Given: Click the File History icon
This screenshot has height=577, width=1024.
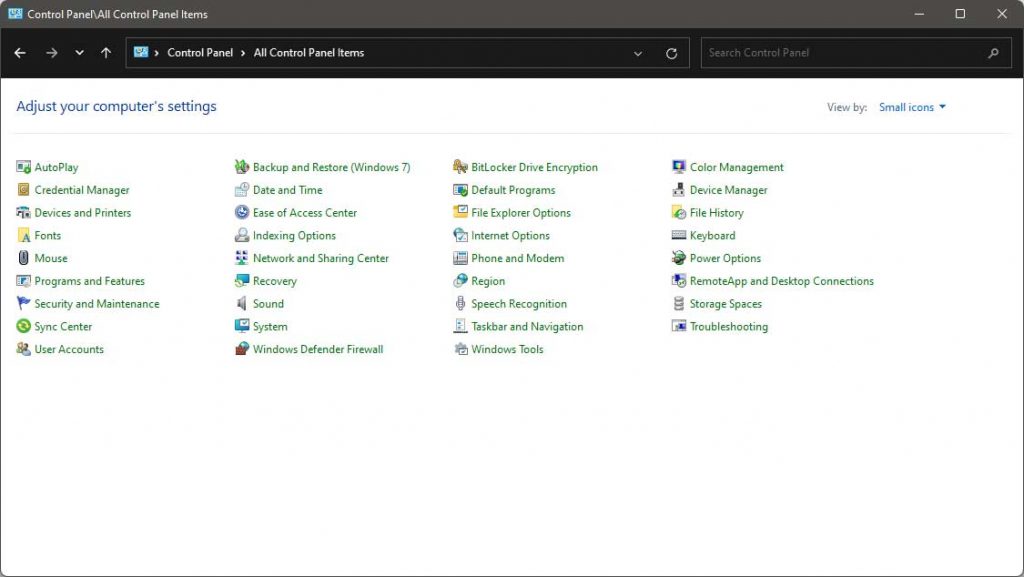Looking at the screenshot, I should [679, 213].
